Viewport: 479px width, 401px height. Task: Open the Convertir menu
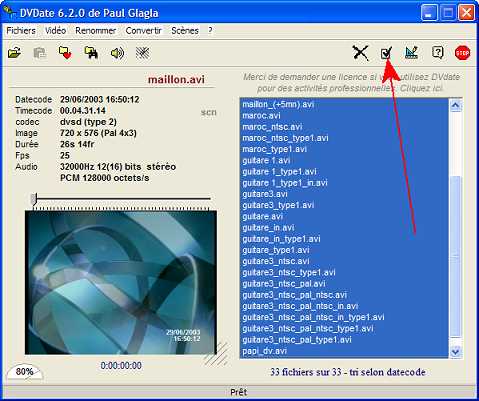coord(143,31)
